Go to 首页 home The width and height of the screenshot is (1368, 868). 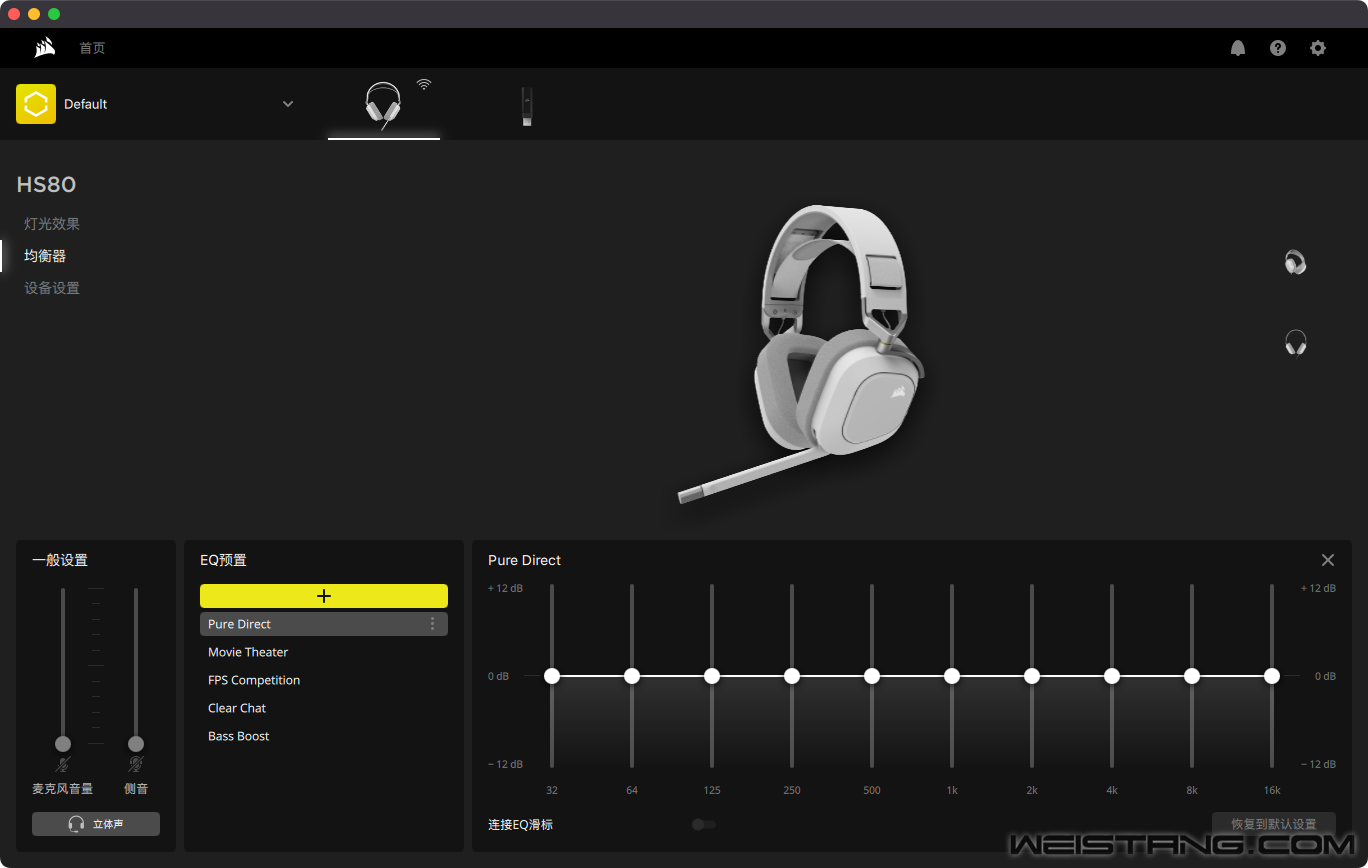click(92, 48)
